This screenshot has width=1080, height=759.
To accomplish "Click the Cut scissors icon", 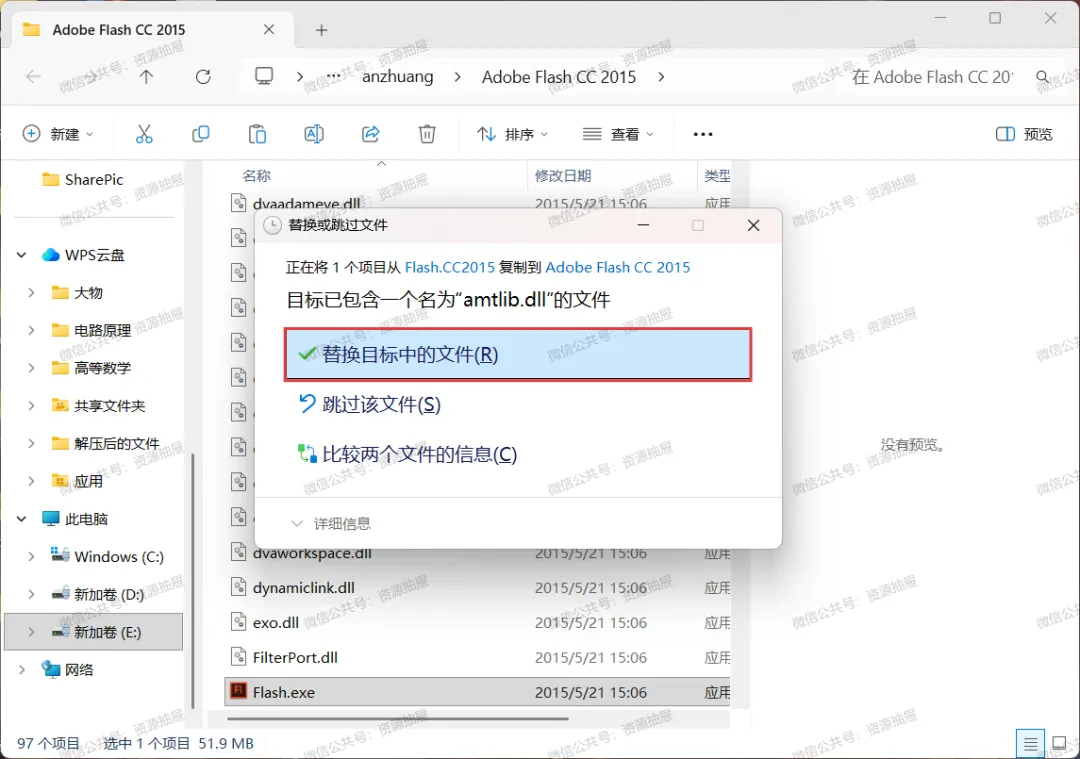I will tap(144, 134).
